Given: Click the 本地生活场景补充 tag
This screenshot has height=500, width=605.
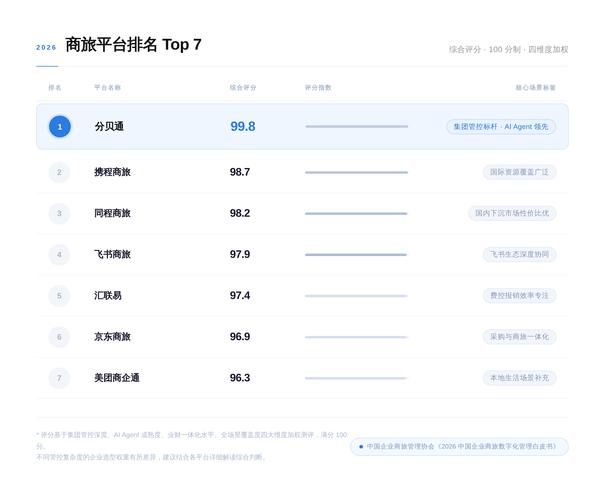Looking at the screenshot, I should click(519, 378).
